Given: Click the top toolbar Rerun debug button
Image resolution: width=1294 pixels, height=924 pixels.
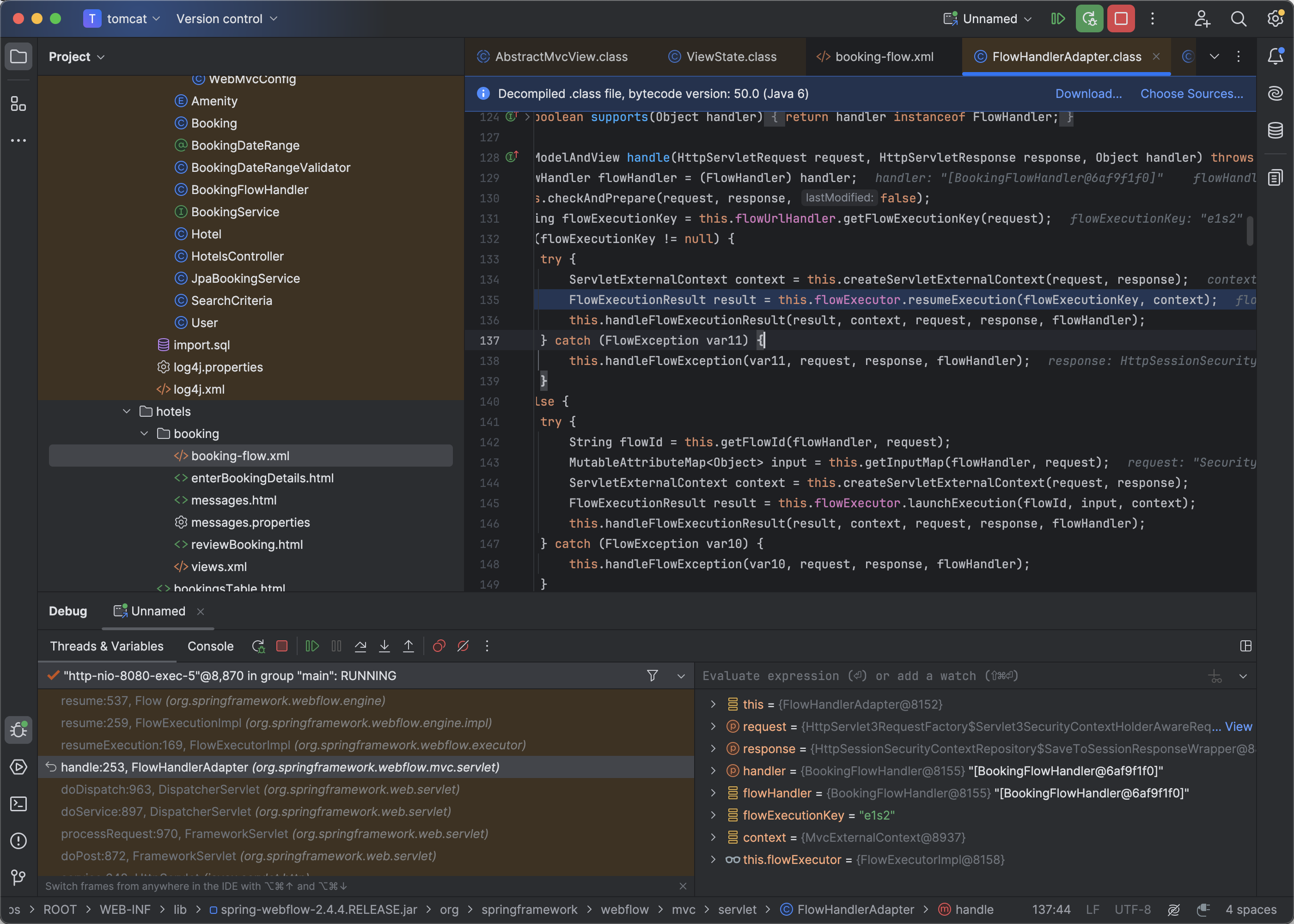Looking at the screenshot, I should tap(1089, 19).
